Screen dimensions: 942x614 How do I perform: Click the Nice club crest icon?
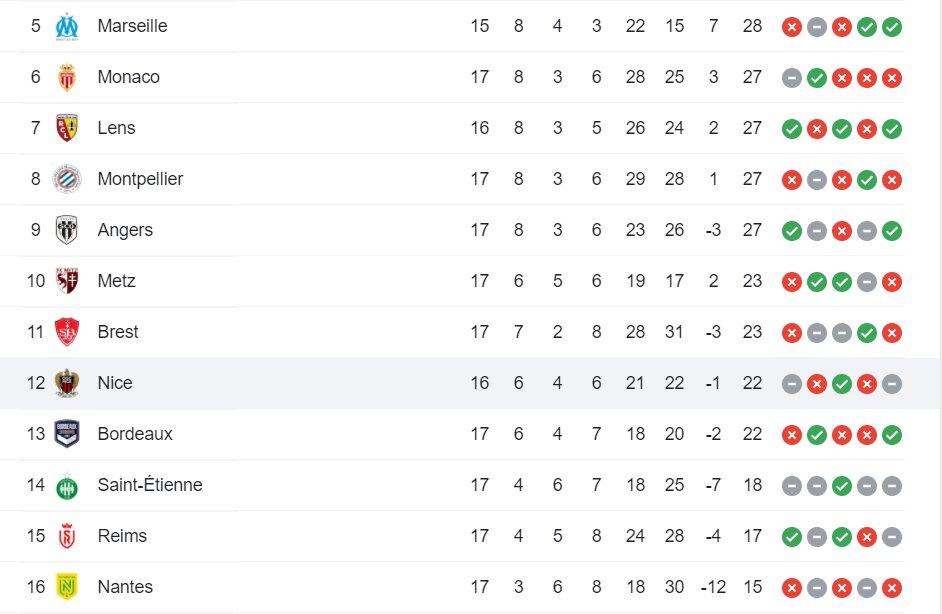point(67,383)
